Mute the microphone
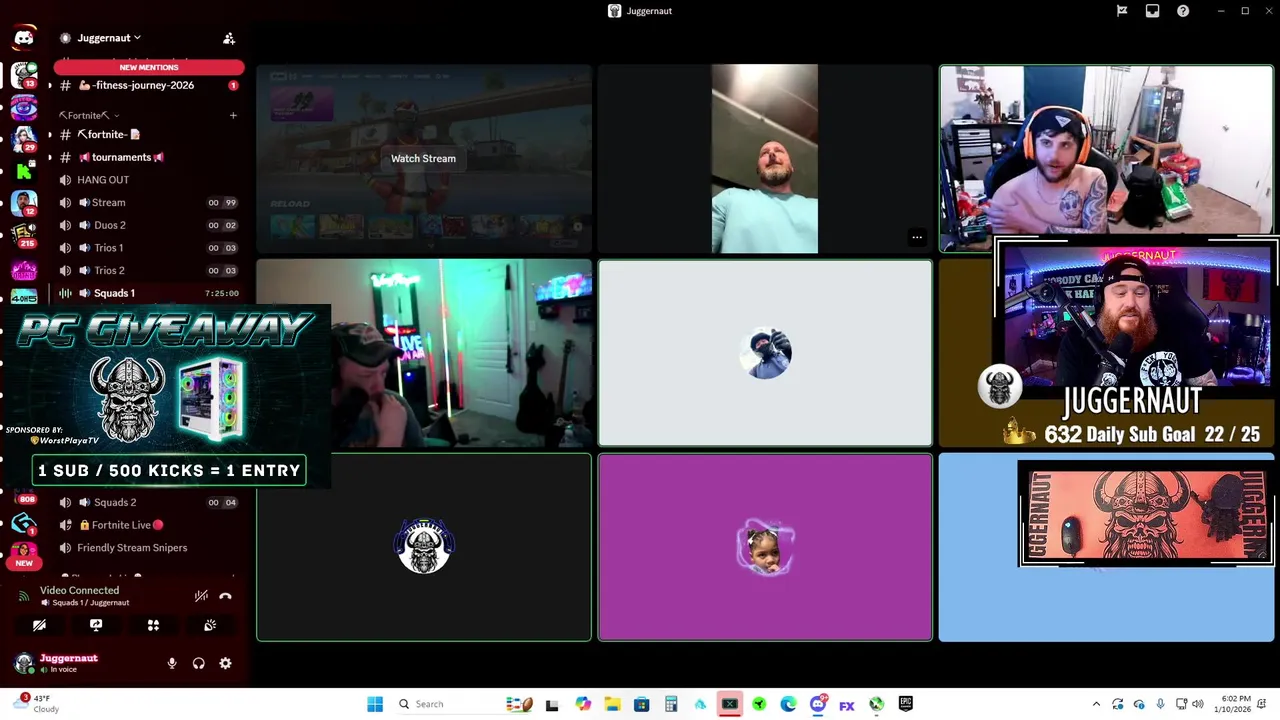Screen dimensions: 1280x720 click(x=172, y=663)
